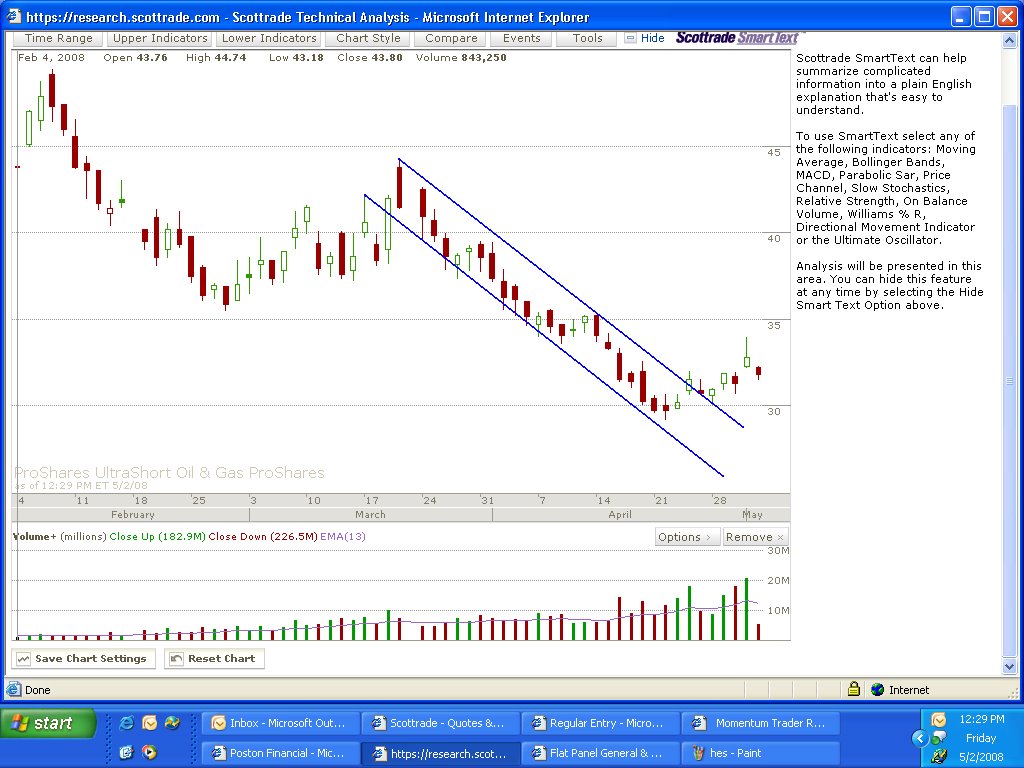The width and height of the screenshot is (1024, 768).
Task: Switch to the Regular Entry taskbar window
Action: coord(601,723)
